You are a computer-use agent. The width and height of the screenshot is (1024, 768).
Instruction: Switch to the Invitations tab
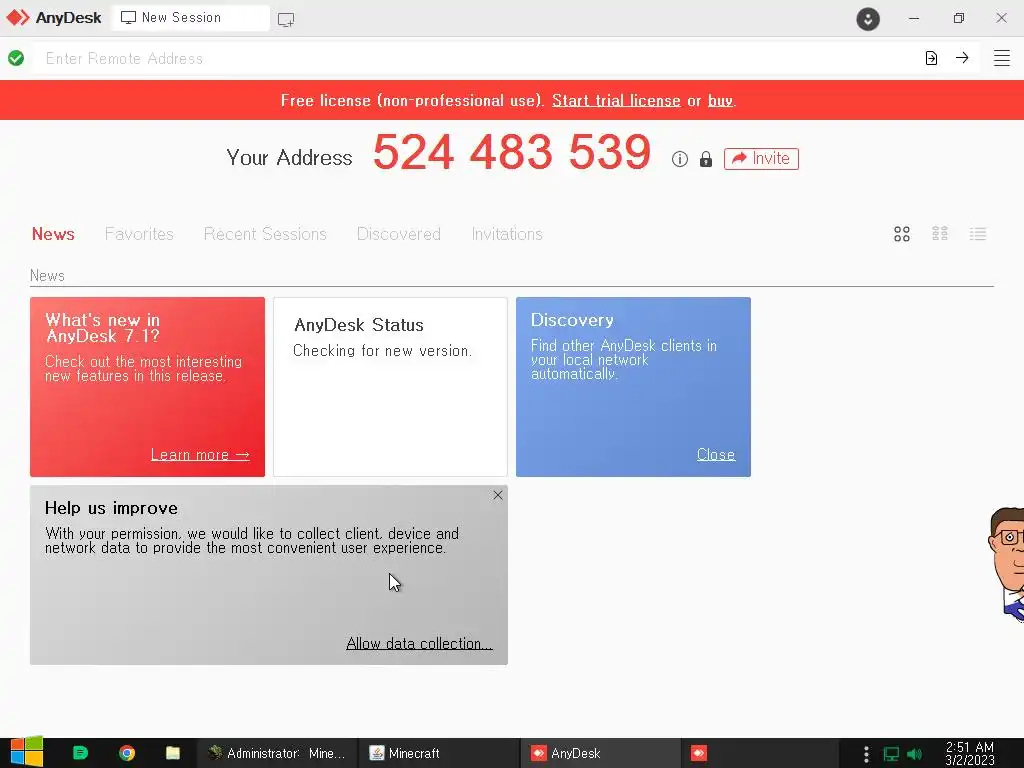click(x=507, y=234)
